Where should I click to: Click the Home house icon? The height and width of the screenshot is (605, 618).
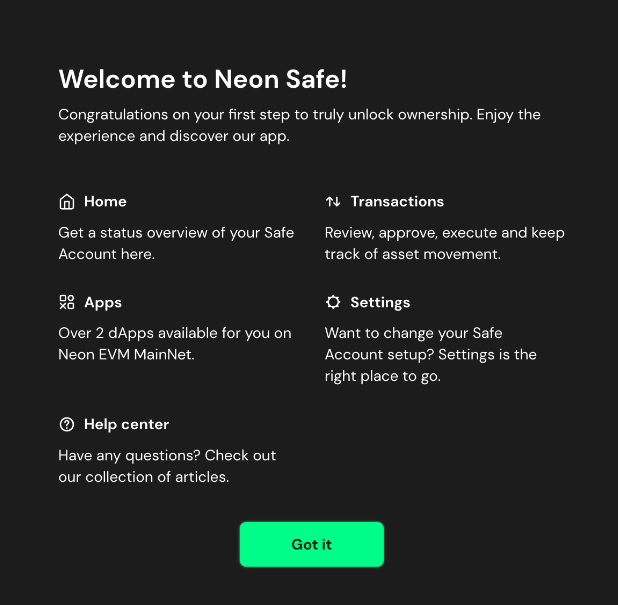[x=67, y=202]
